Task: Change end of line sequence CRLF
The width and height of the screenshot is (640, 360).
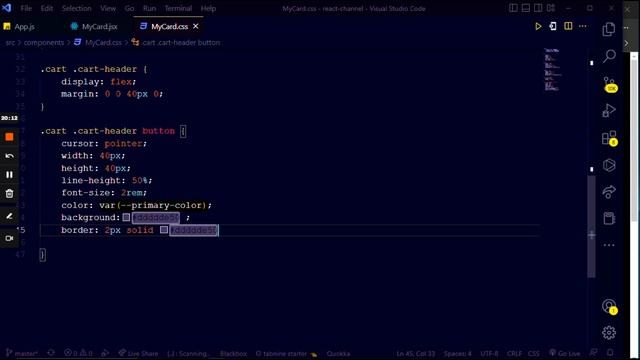Action: pos(514,353)
